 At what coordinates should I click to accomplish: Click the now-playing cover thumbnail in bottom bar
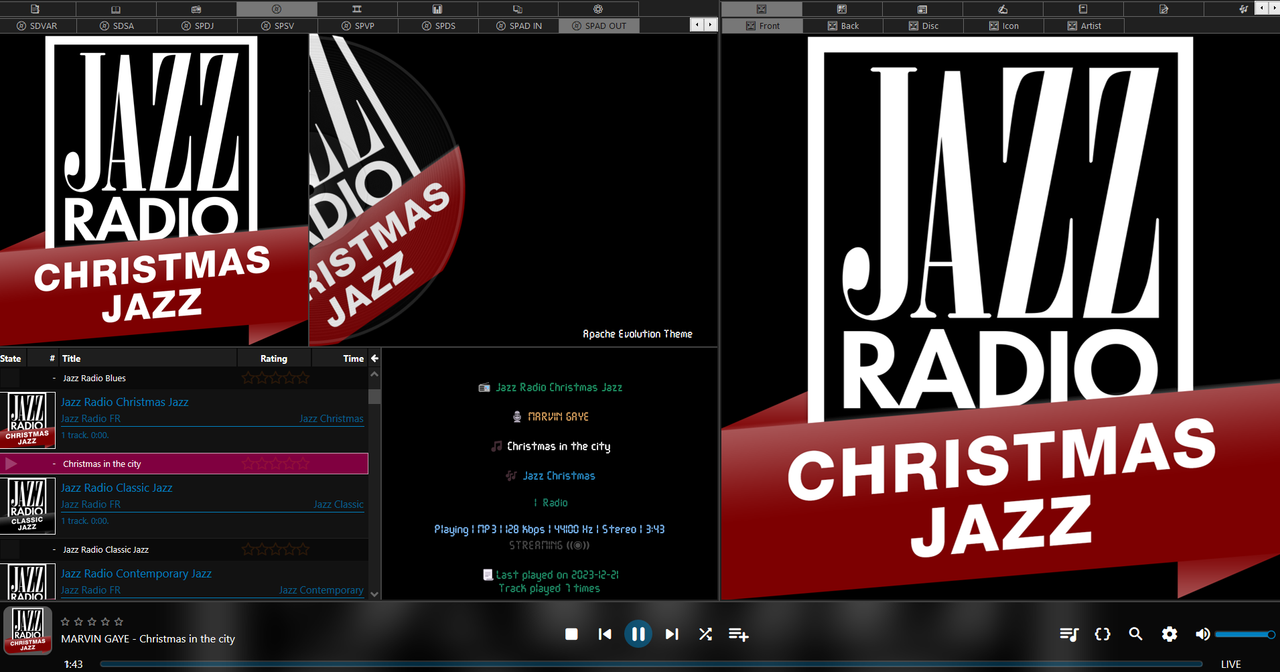(x=28, y=630)
